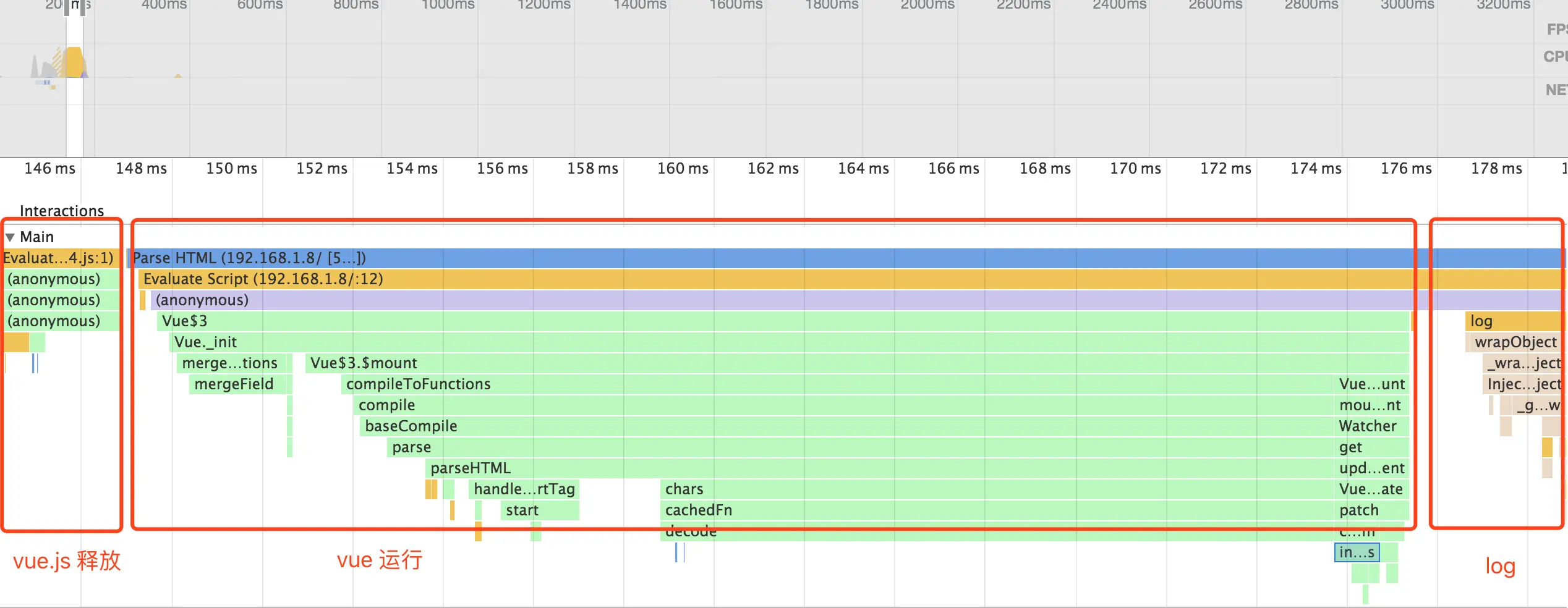The height and width of the screenshot is (608, 1568).
Task: Select the _wra...ject frame
Action: (x=1524, y=363)
